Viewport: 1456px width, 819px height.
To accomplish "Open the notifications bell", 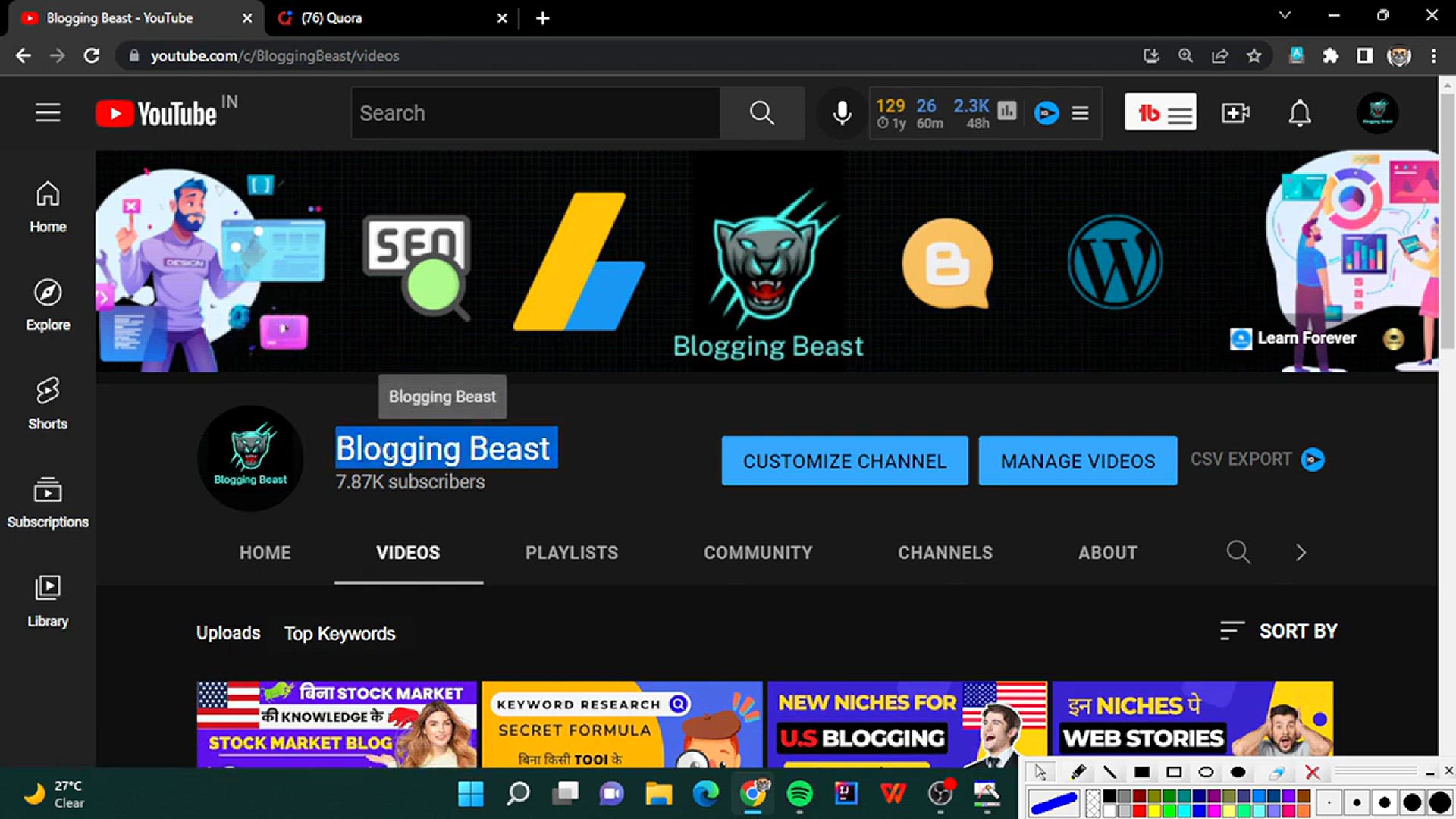I will click(x=1300, y=113).
